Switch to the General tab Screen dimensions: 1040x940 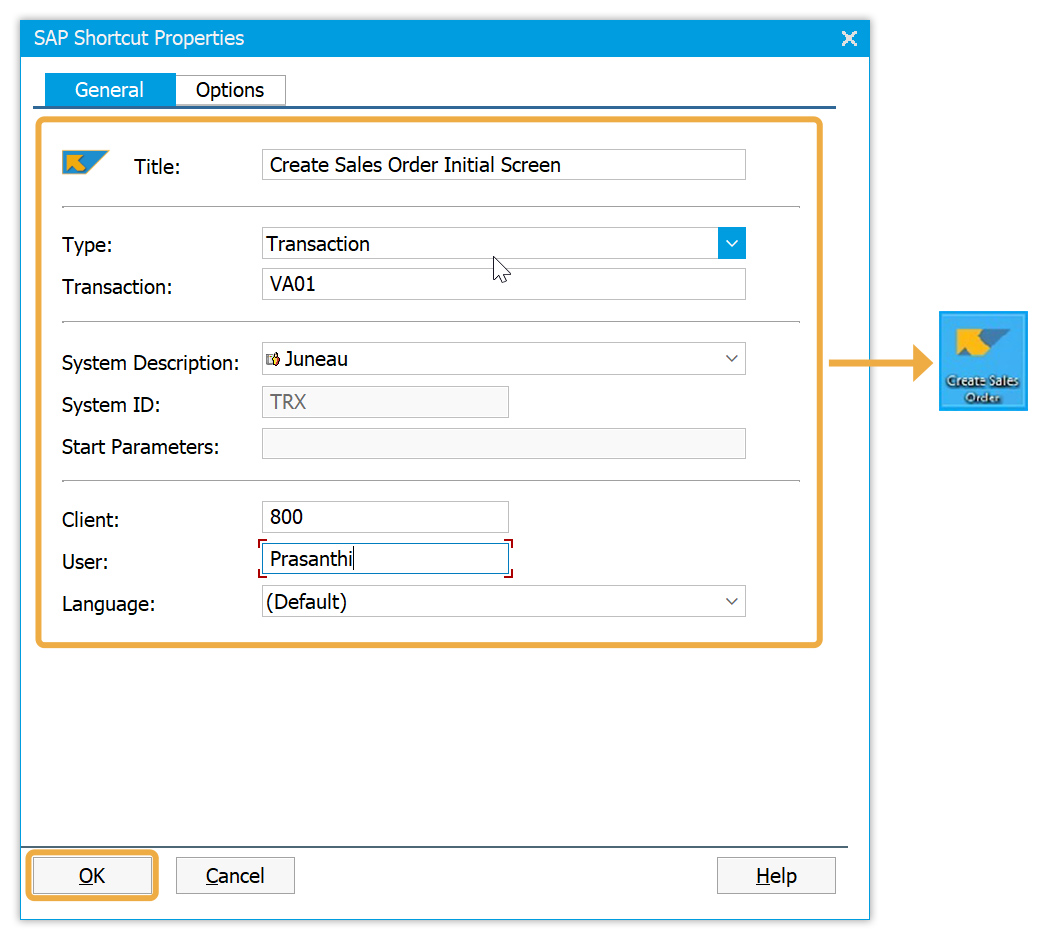tap(110, 90)
